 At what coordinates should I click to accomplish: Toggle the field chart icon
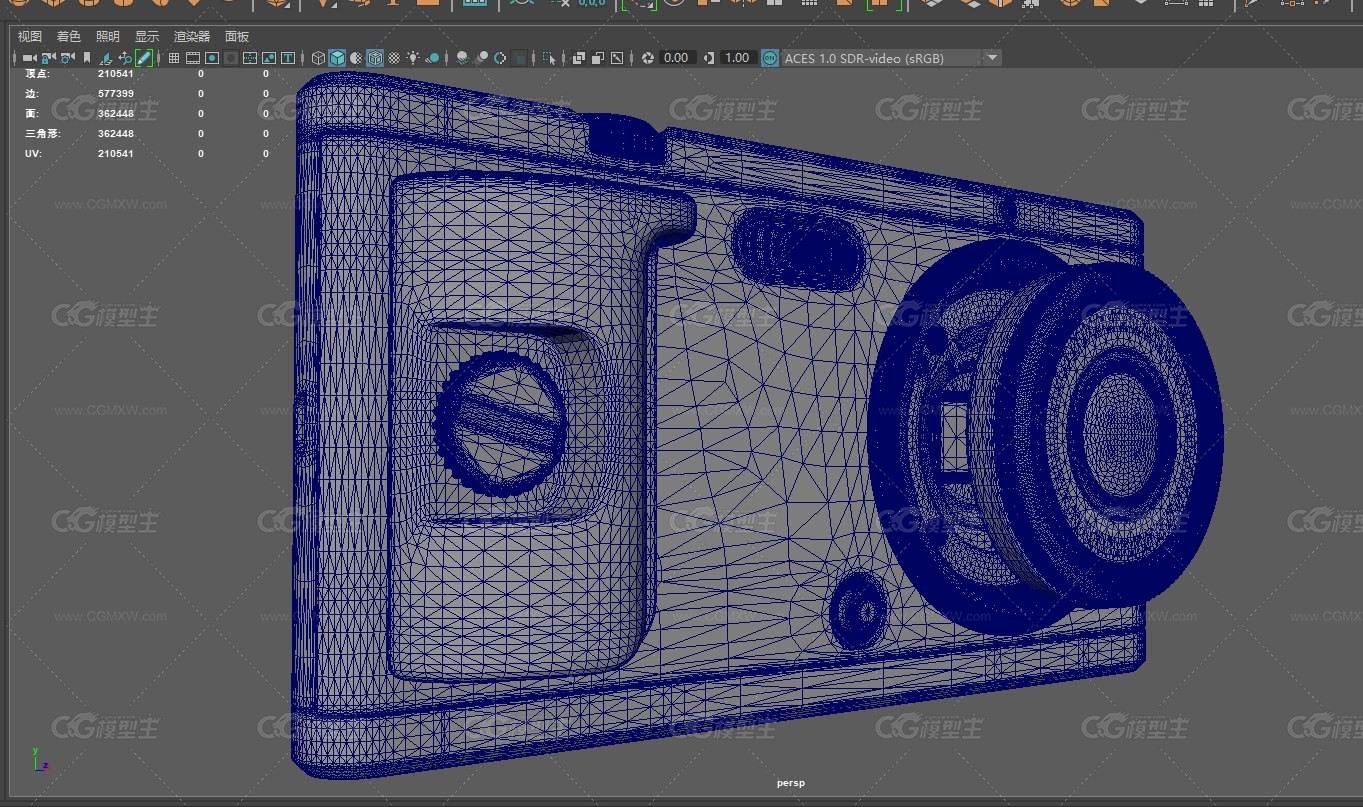click(250, 58)
